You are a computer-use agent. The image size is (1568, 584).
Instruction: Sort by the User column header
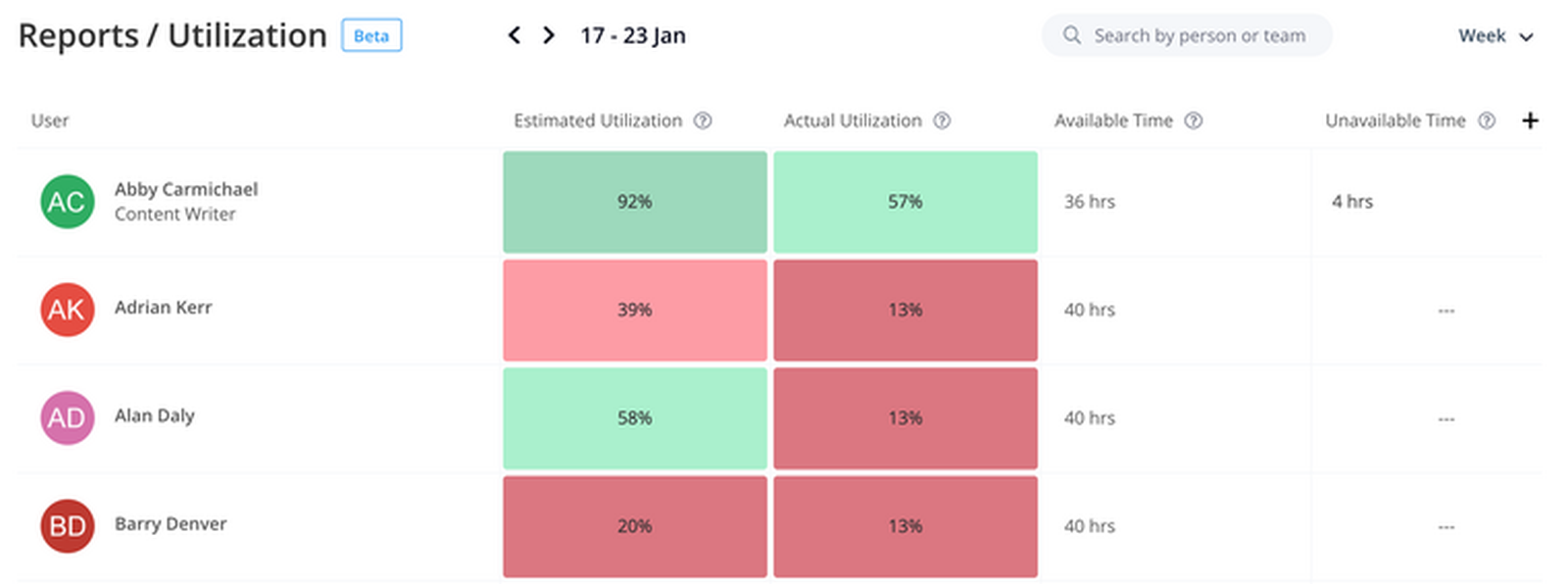(50, 121)
